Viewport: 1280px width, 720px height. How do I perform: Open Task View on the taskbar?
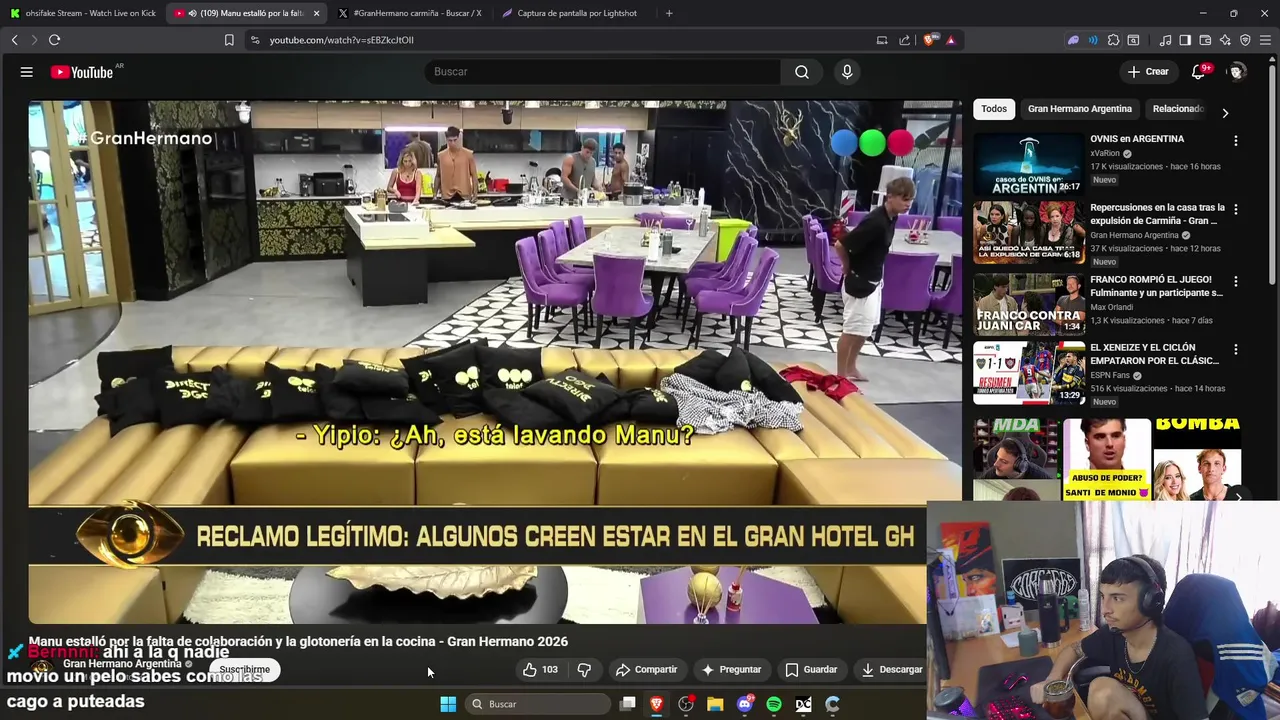pyautogui.click(x=628, y=704)
